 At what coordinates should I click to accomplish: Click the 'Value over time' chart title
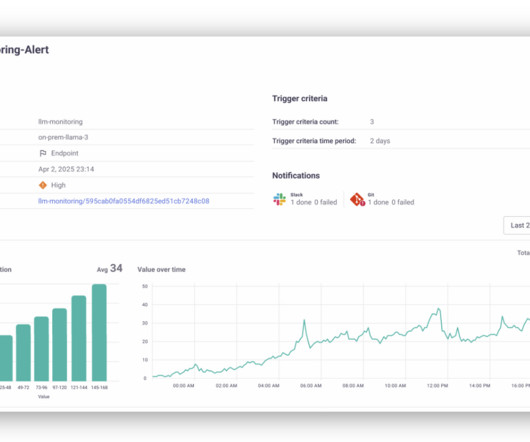[x=162, y=269]
